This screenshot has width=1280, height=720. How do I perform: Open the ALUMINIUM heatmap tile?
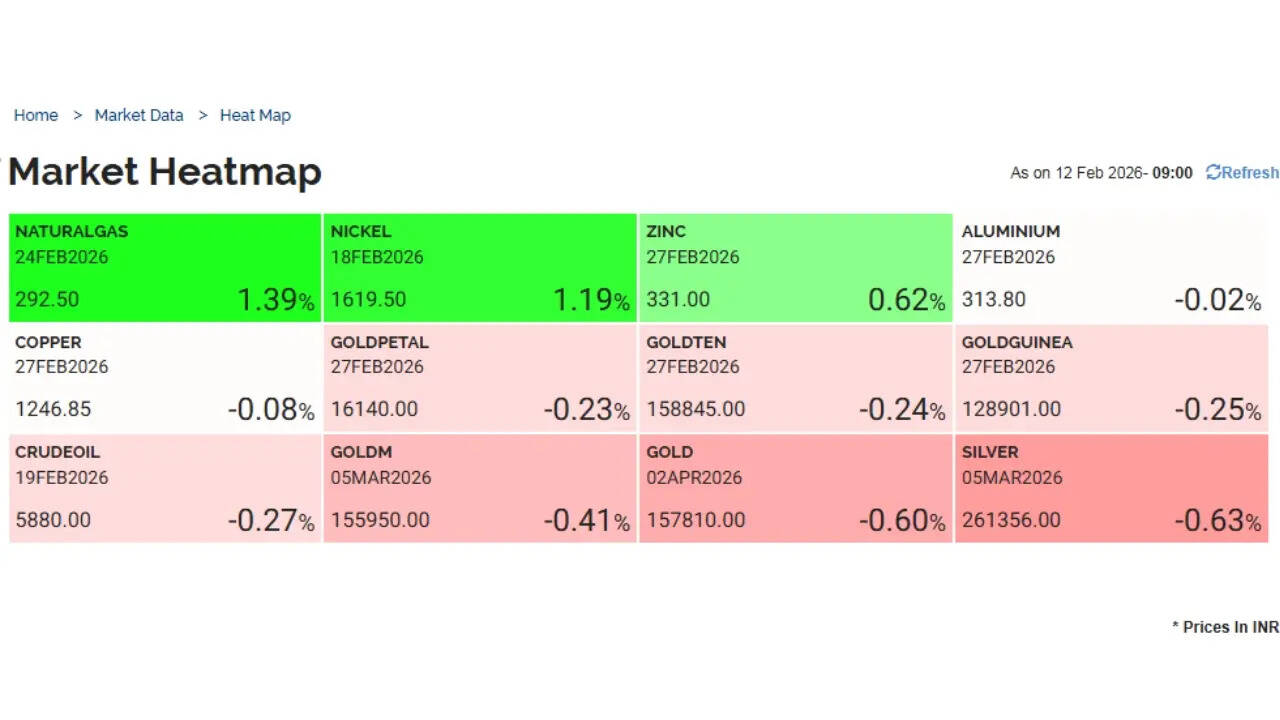[x=1111, y=267]
